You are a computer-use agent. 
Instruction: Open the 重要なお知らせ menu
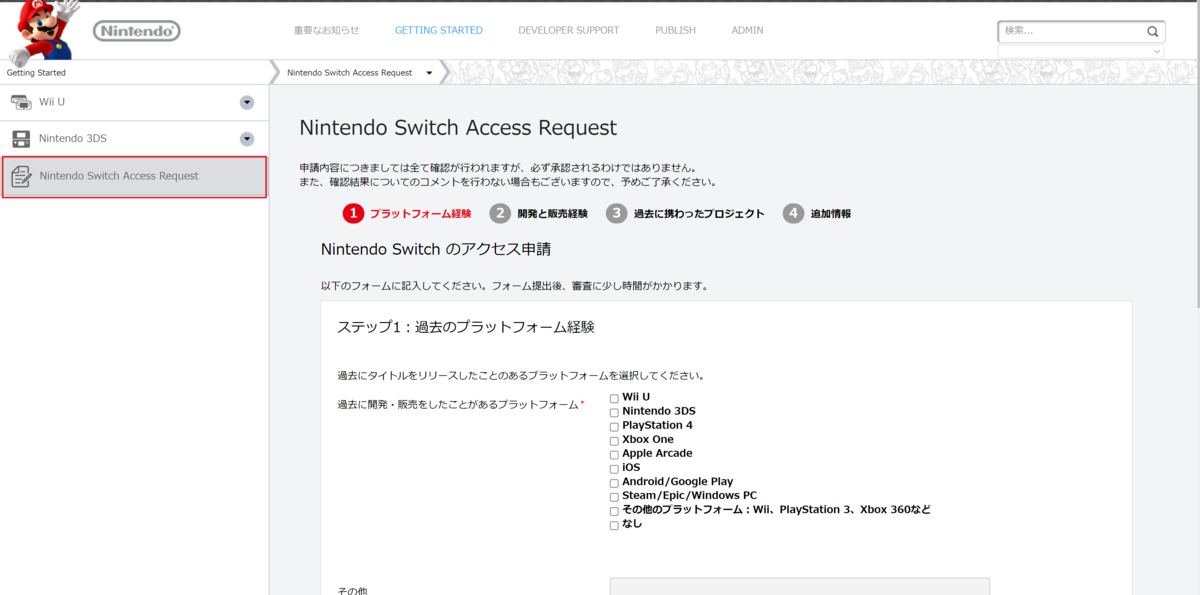[326, 31]
